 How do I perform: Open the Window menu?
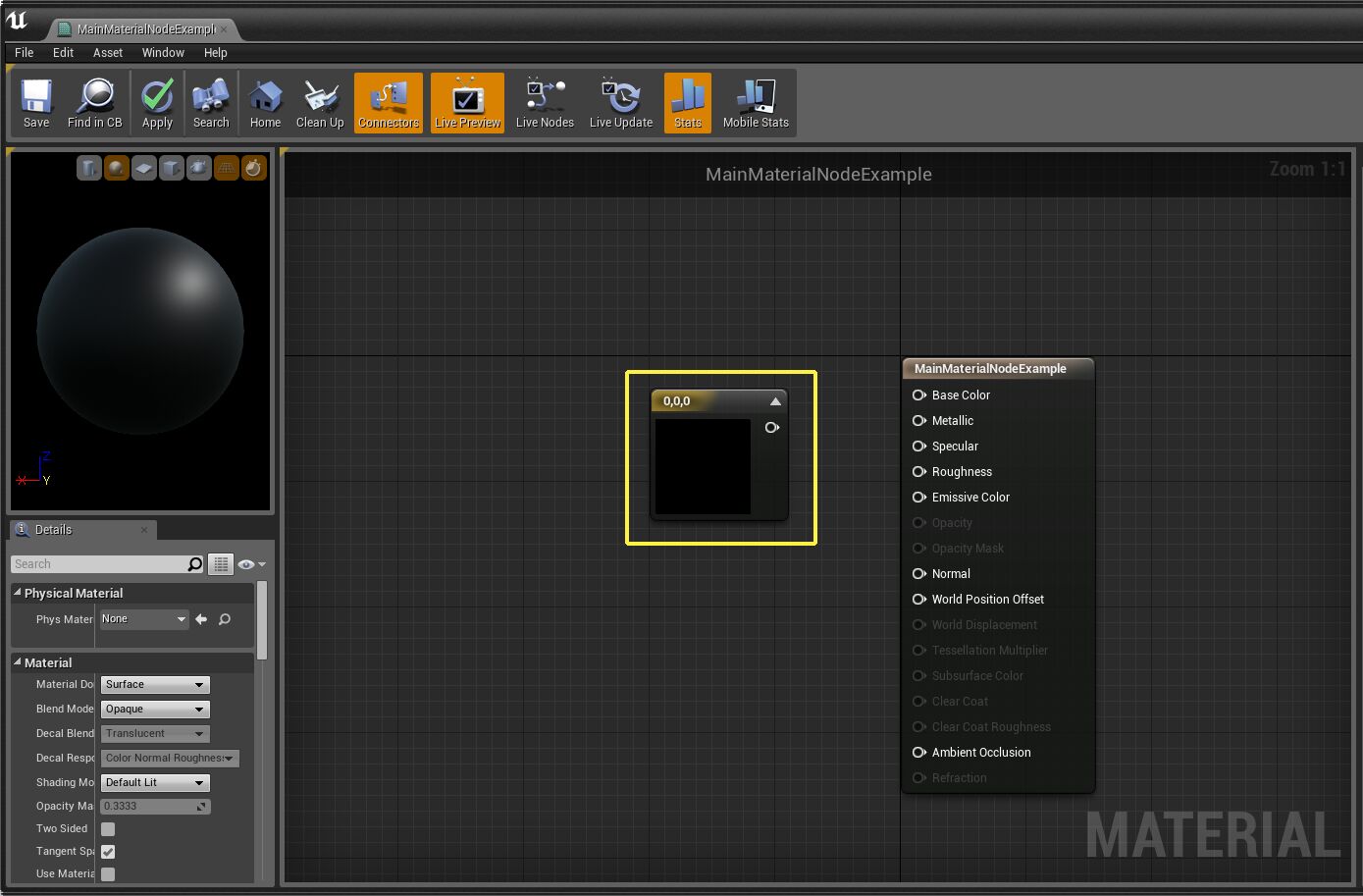[x=163, y=53]
